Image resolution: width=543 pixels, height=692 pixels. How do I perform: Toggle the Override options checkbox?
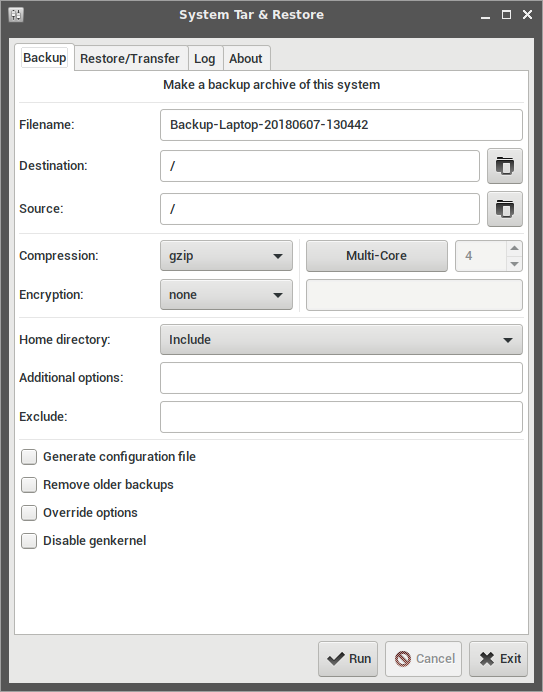click(x=29, y=513)
